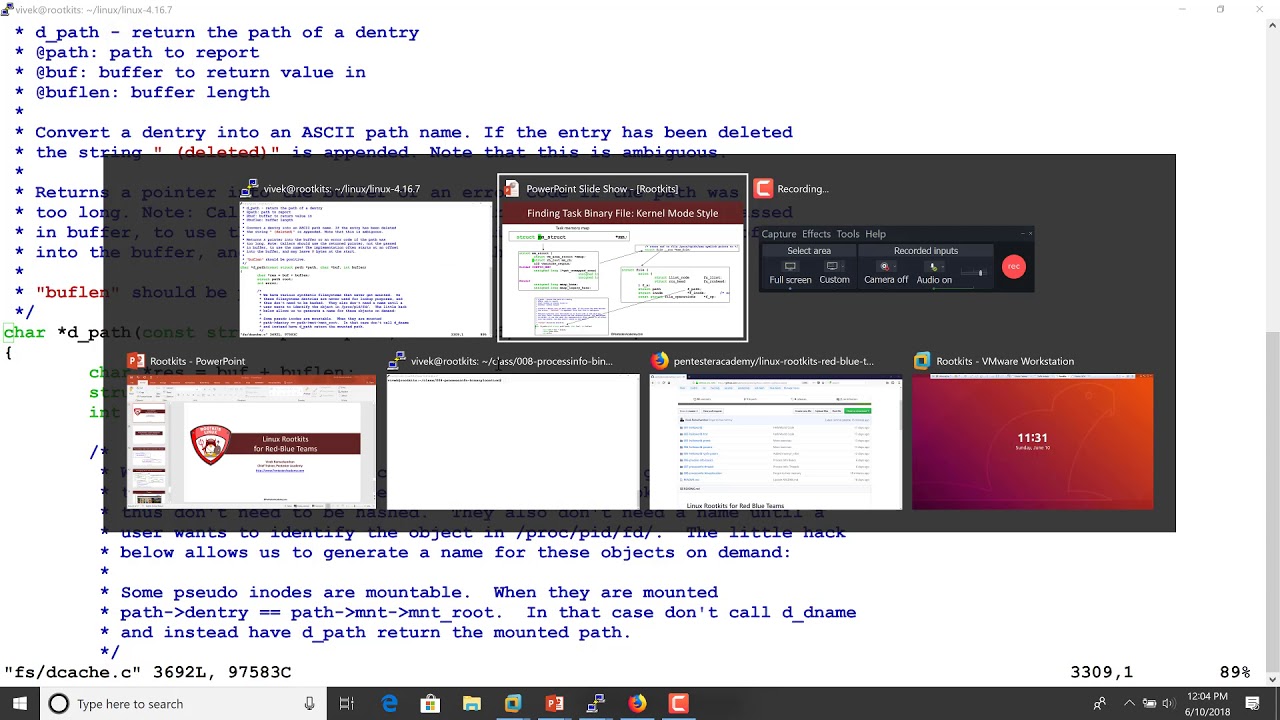Click the terminal window's vertical scrollbar
This screenshot has height=720, width=1280.
pos(1273,353)
